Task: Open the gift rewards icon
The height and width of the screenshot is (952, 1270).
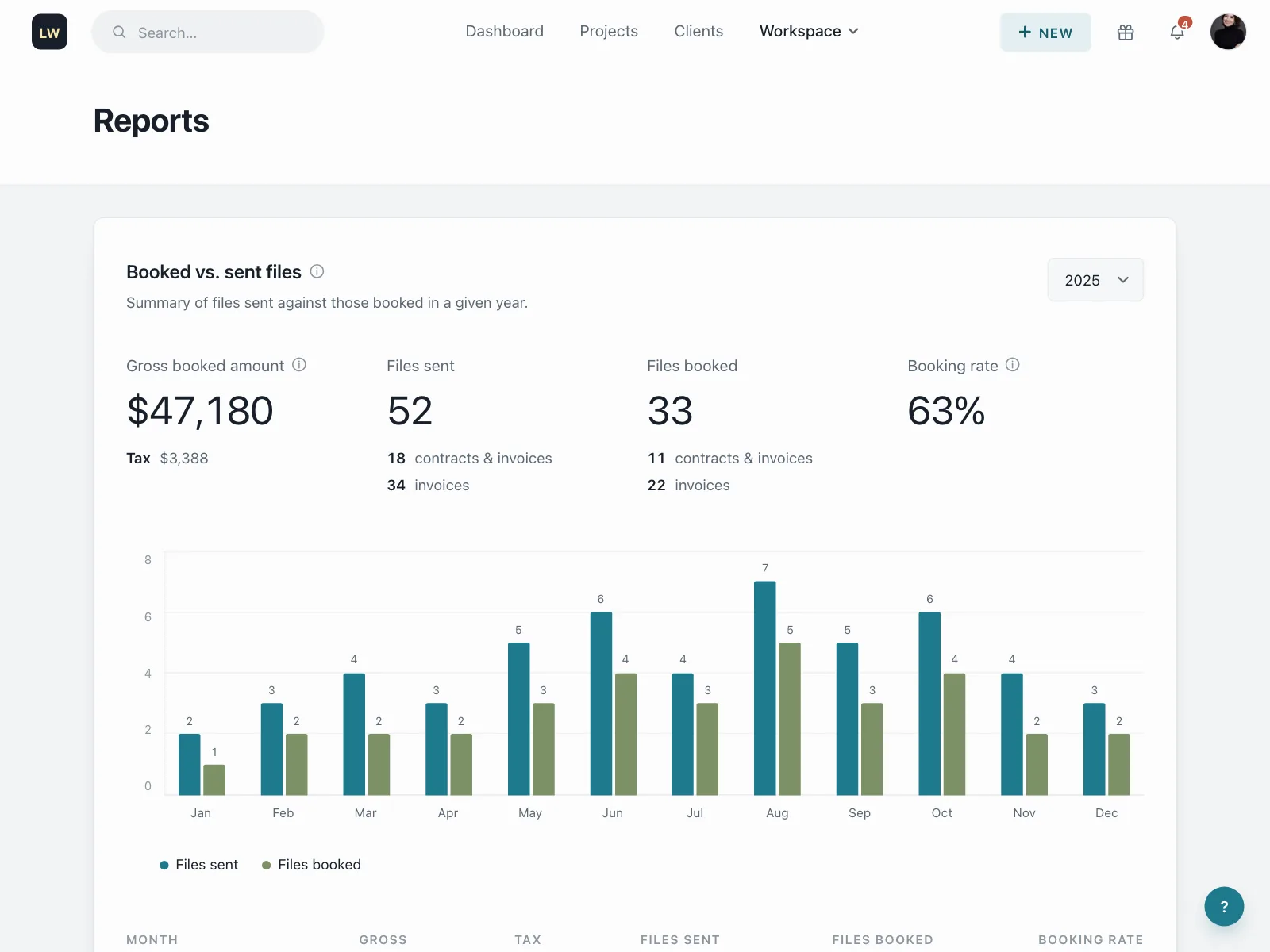Action: pos(1126,33)
